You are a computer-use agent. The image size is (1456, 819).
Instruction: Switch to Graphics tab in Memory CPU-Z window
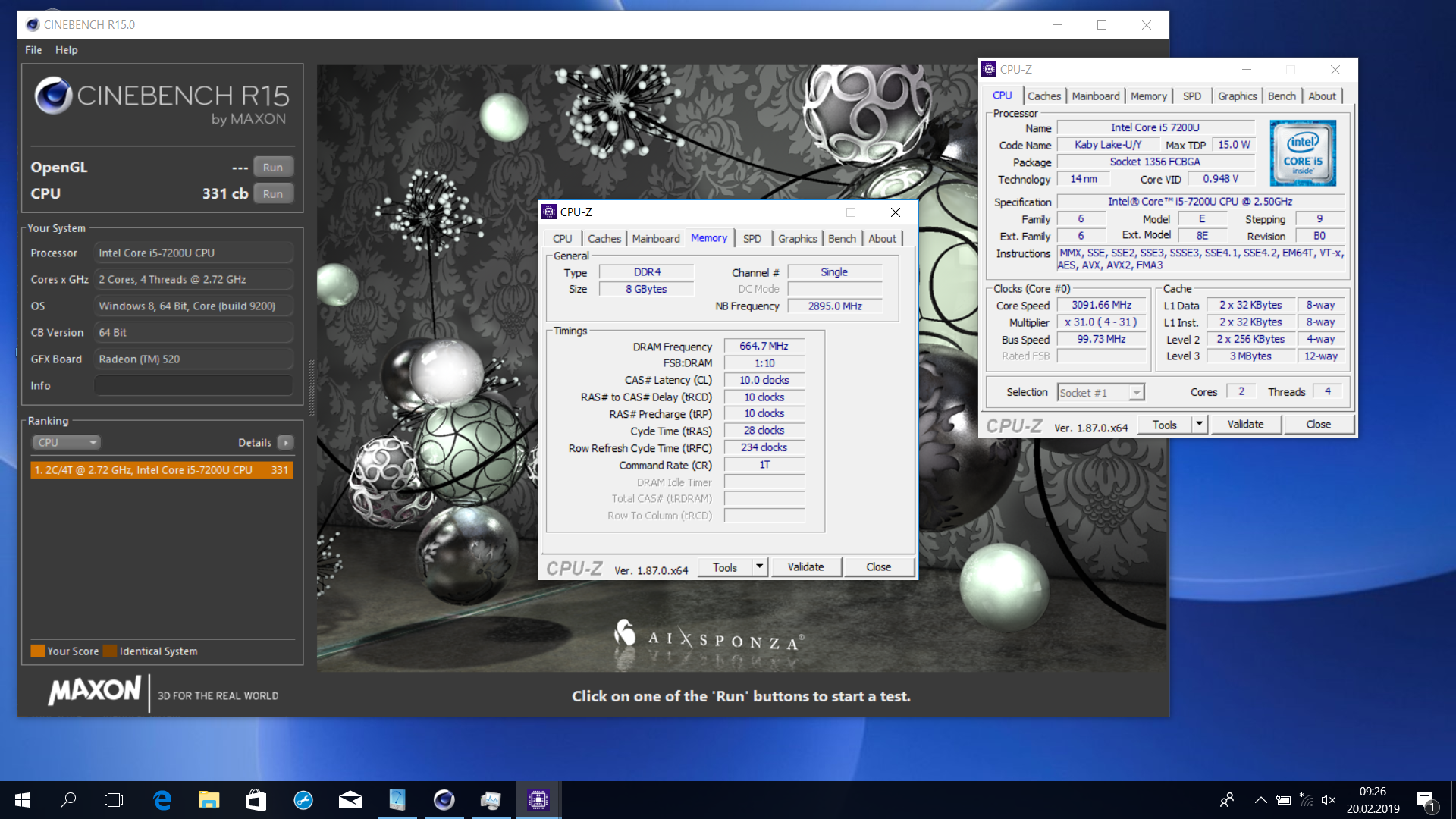(798, 238)
